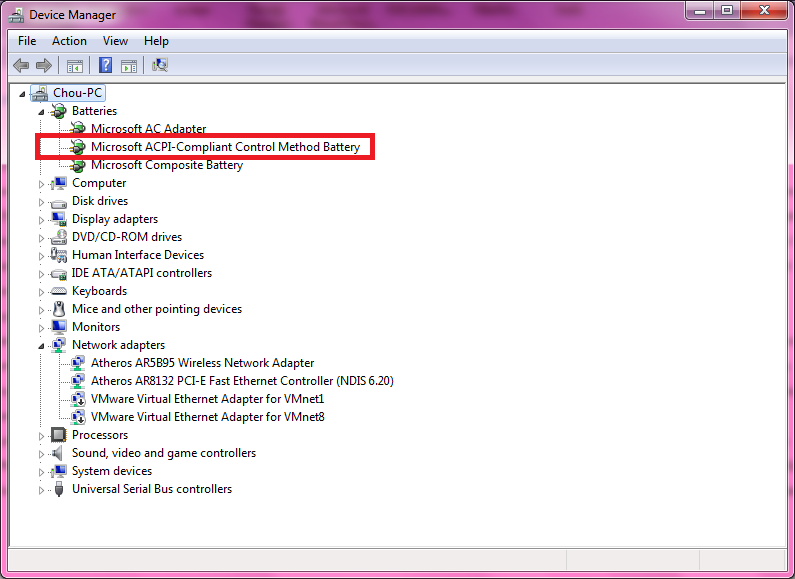
Task: Open the View menu
Action: tap(115, 41)
